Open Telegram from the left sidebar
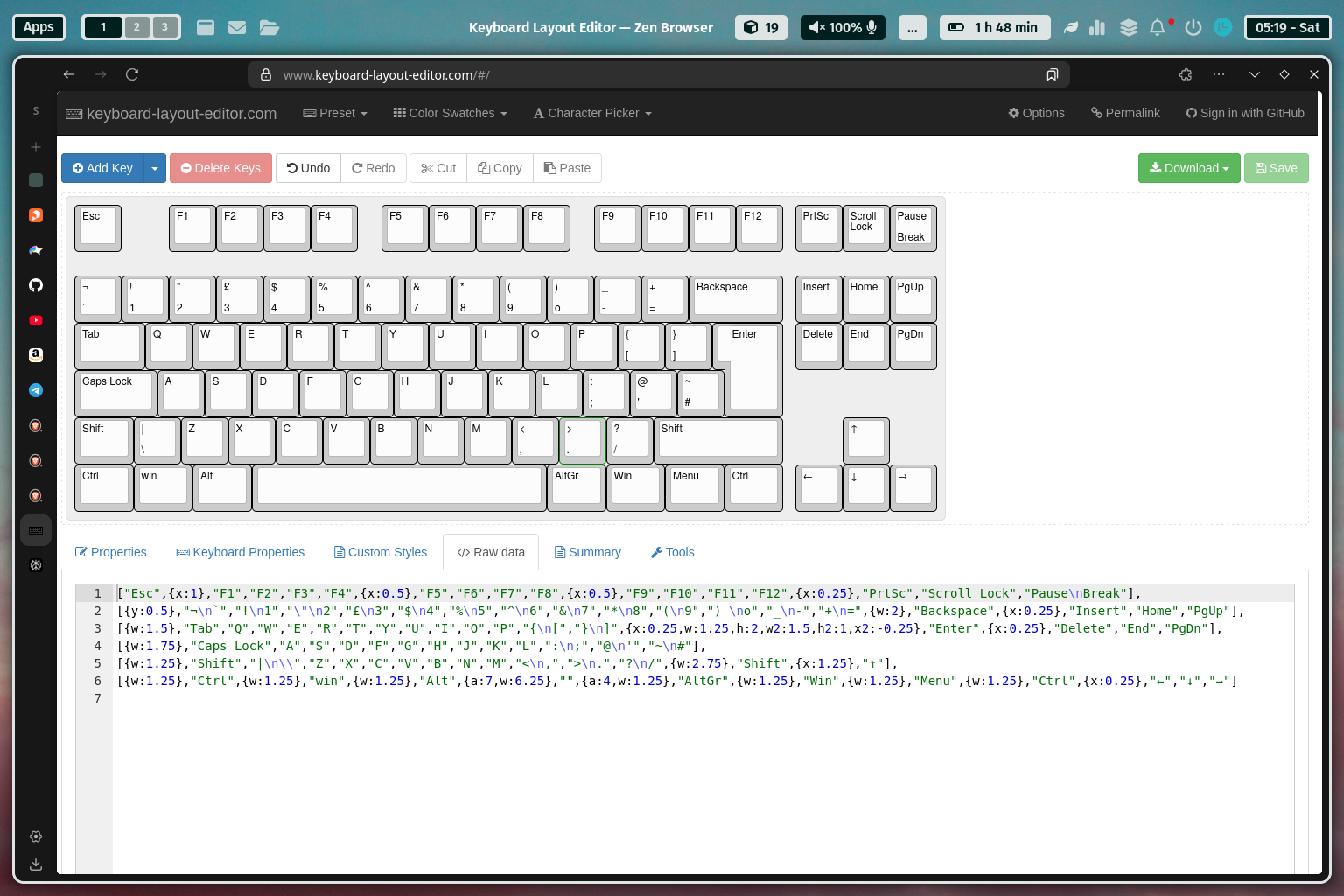The width and height of the screenshot is (1344, 896). (x=36, y=390)
